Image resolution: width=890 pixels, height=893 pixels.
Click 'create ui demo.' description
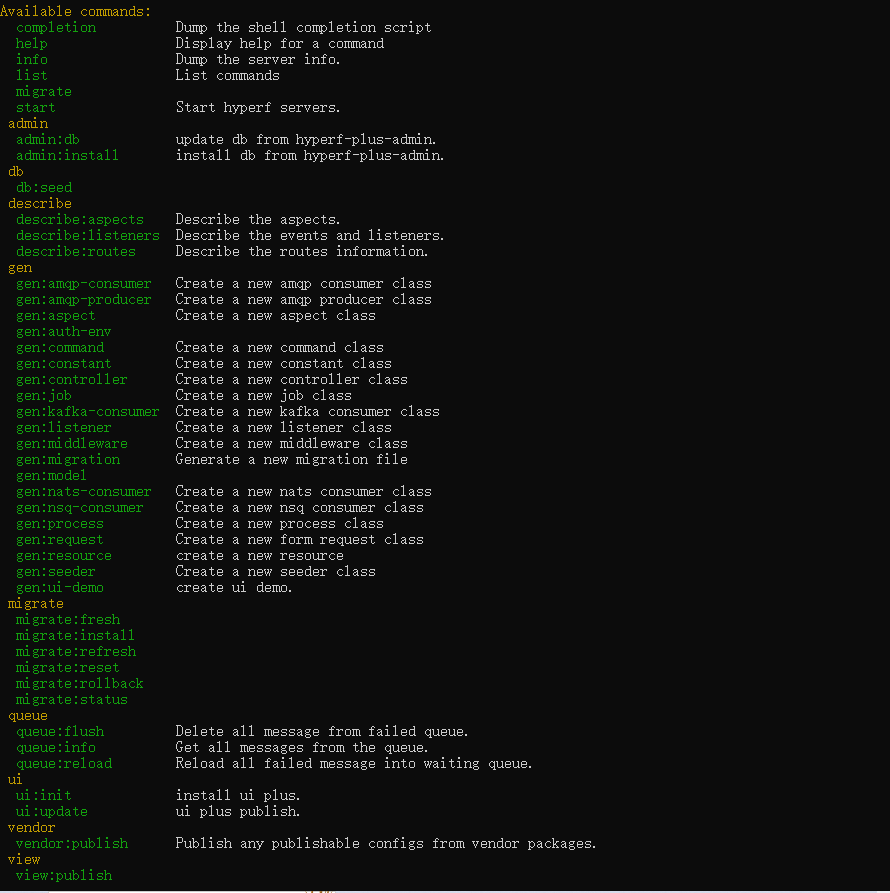coord(234,587)
